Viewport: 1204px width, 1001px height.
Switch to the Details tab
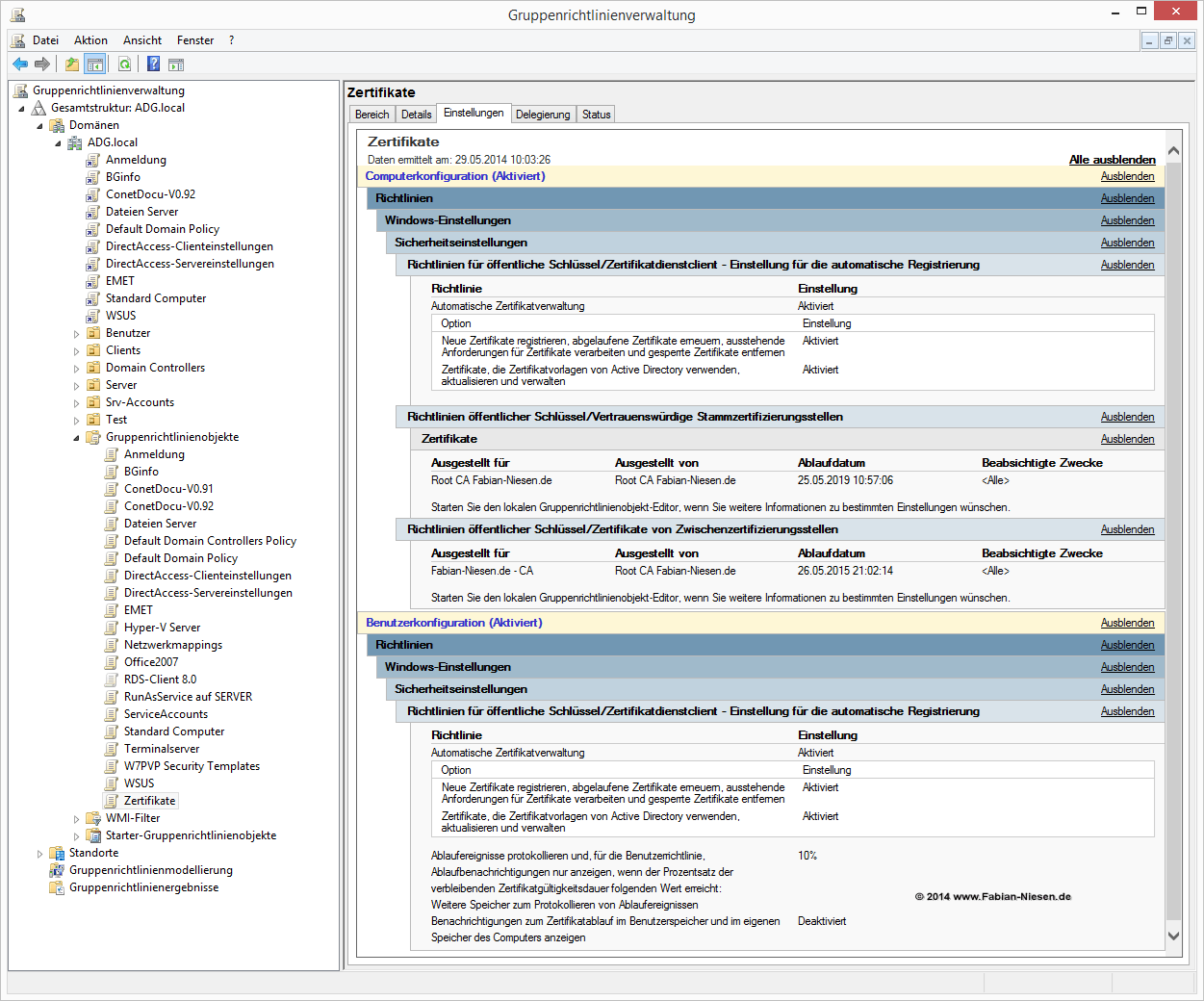point(416,115)
